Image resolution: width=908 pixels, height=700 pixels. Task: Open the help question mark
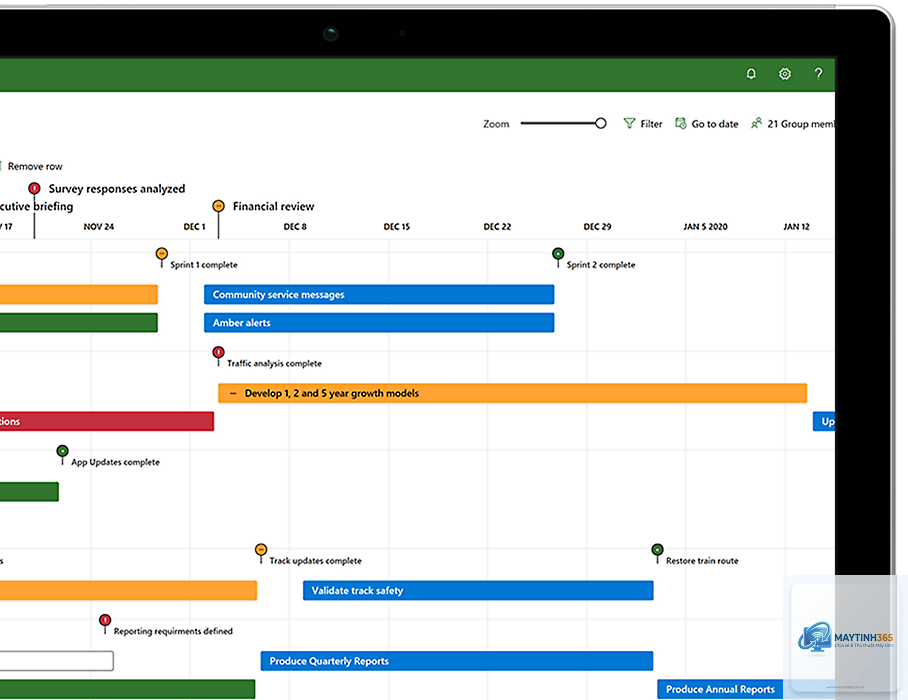[x=818, y=74]
